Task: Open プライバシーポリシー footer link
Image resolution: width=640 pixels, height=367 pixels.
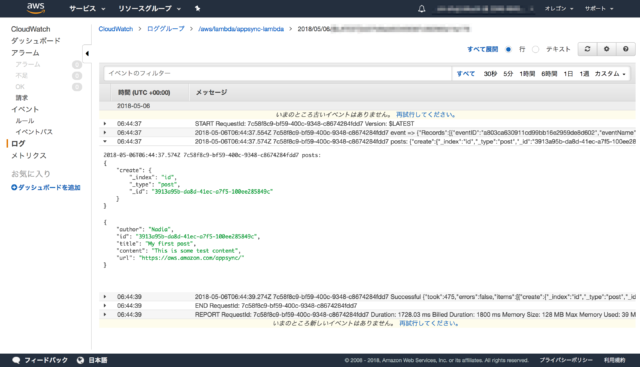Action: coord(566,360)
